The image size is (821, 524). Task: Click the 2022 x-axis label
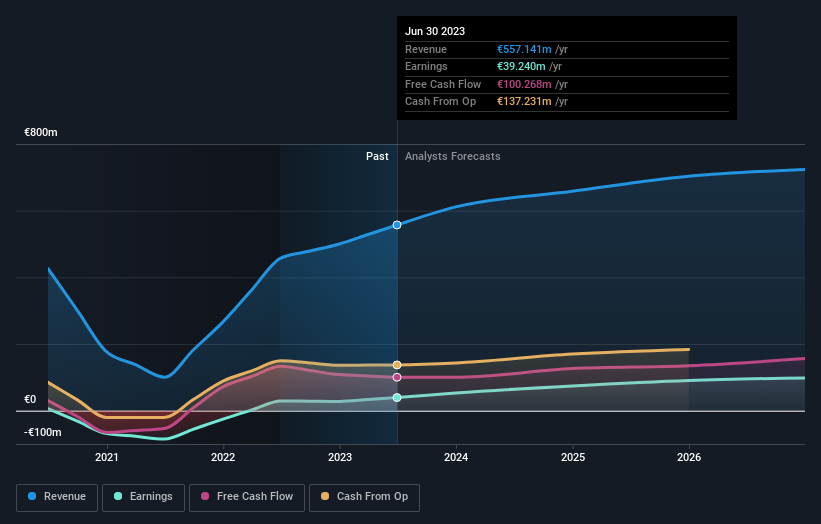223,457
